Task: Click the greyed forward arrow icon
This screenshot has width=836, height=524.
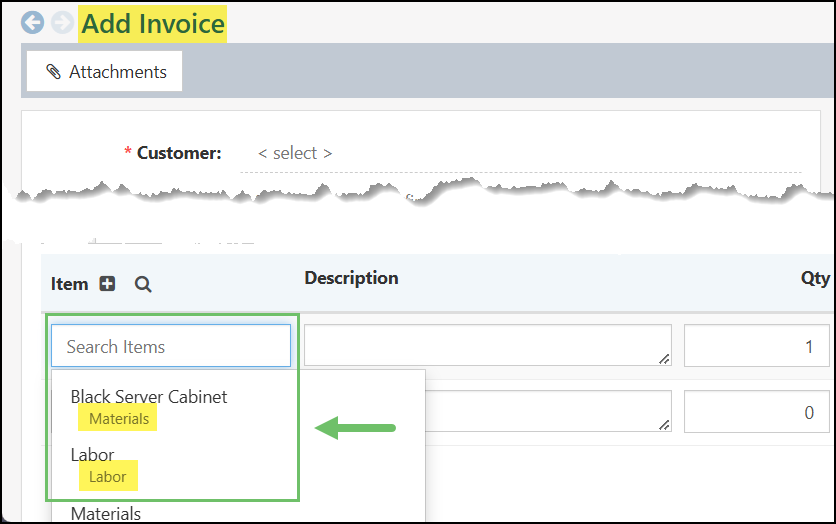Action: (x=62, y=23)
